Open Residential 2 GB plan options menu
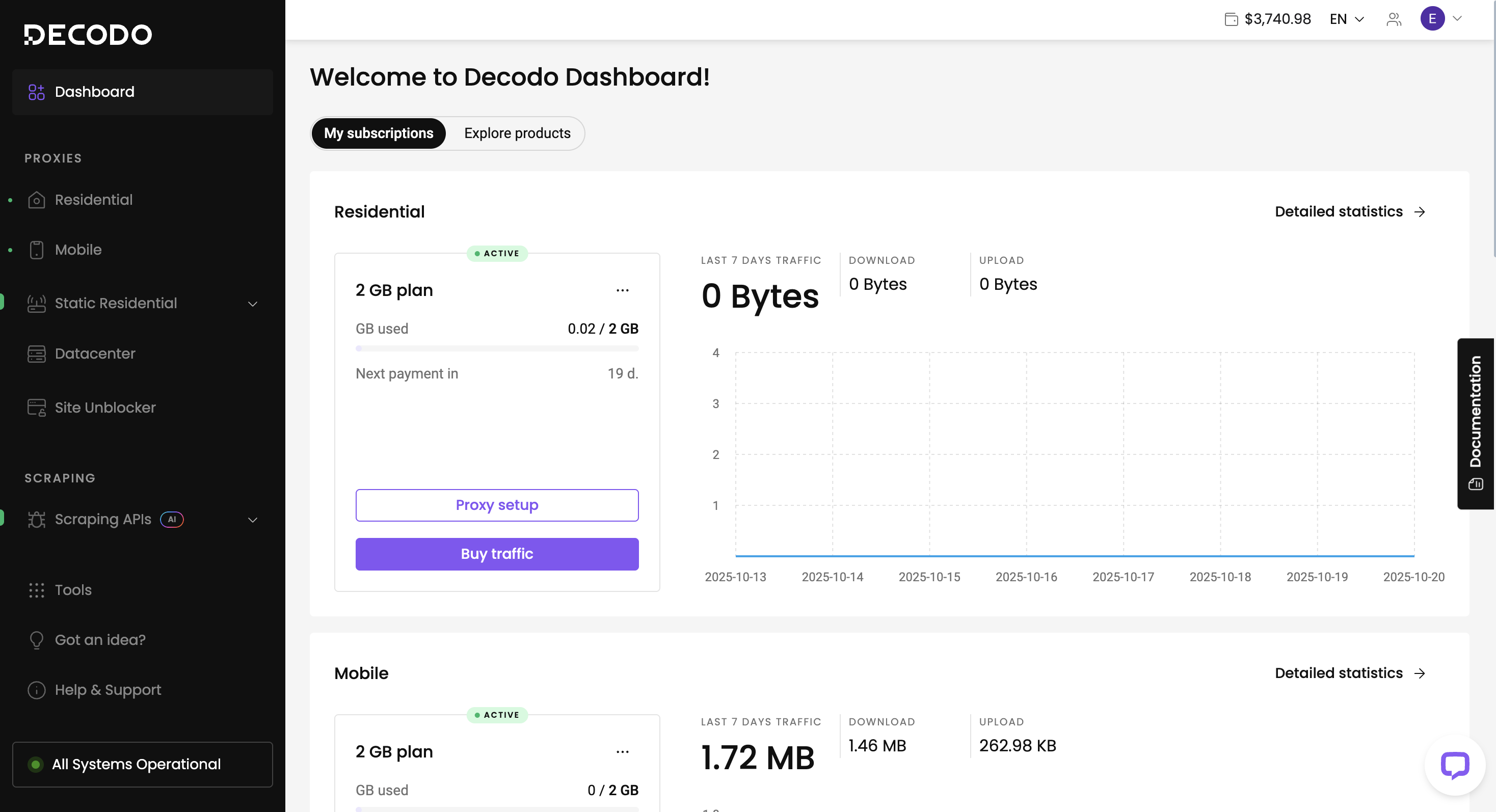 [x=622, y=290]
